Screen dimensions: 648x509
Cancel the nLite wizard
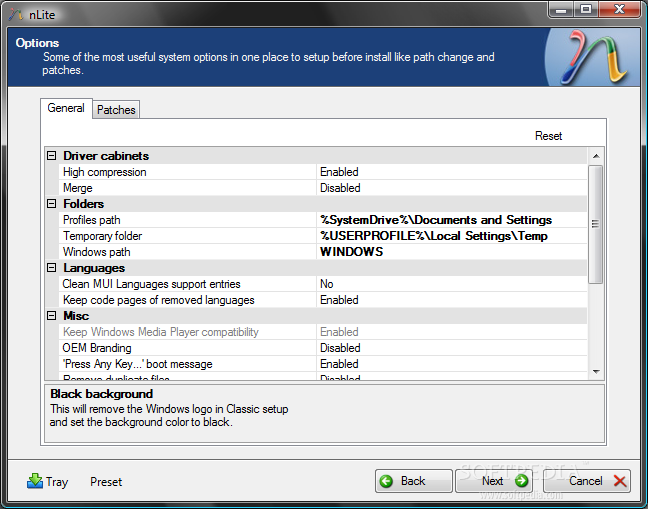[587, 481]
